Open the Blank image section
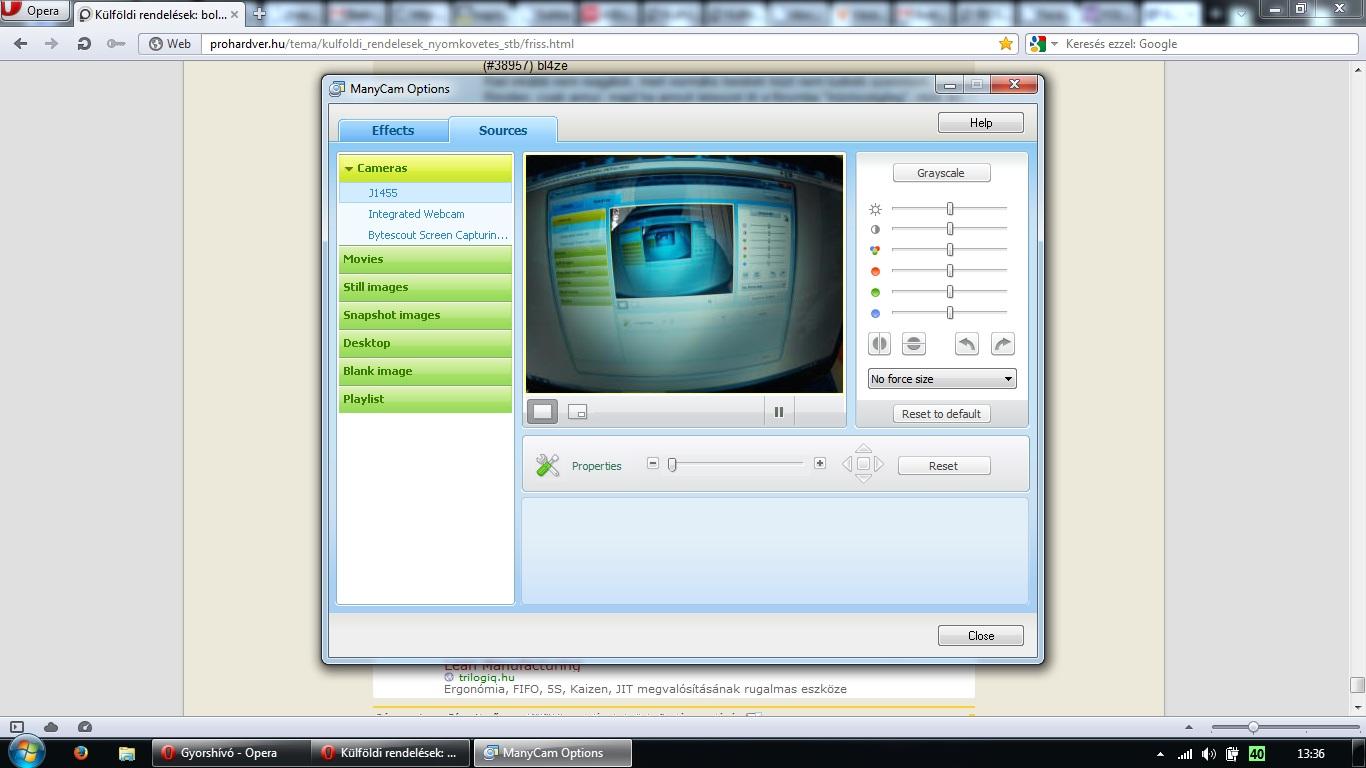Image resolution: width=1366 pixels, height=768 pixels. pyautogui.click(x=425, y=371)
